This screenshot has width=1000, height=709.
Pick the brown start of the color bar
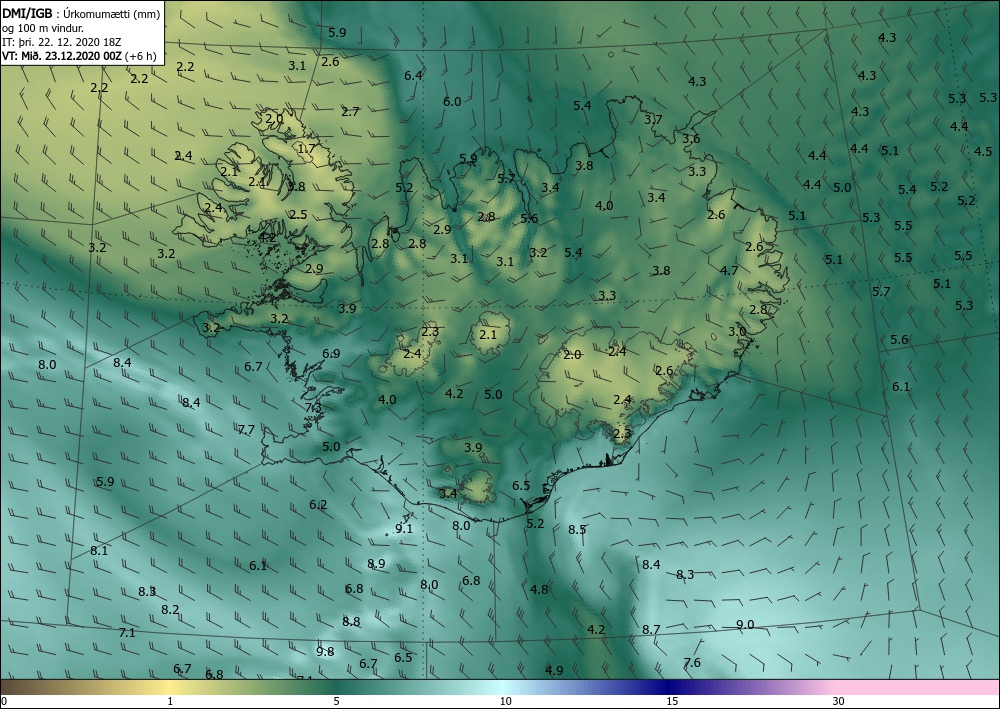pyautogui.click(x=19, y=687)
